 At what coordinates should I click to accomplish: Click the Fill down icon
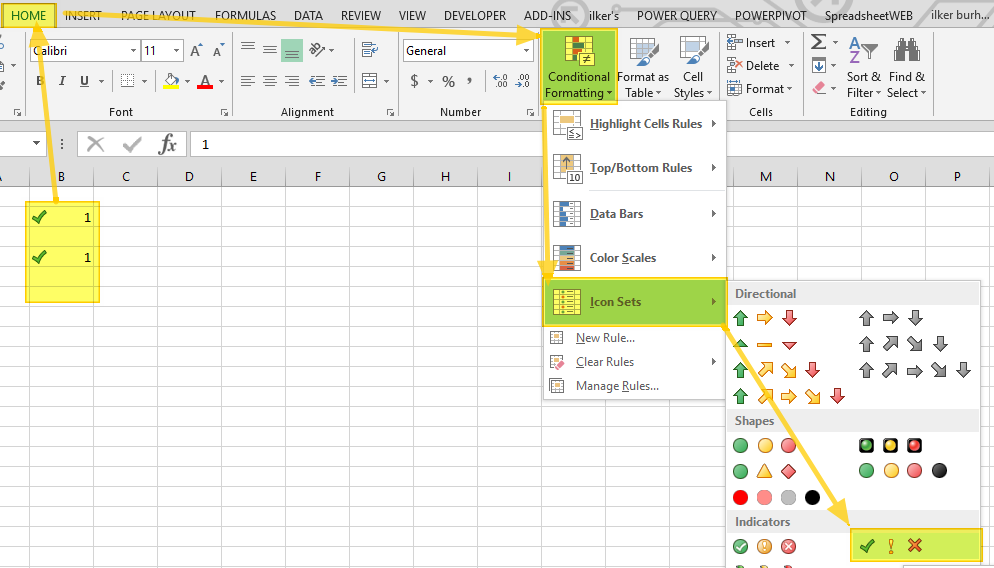coord(818,65)
